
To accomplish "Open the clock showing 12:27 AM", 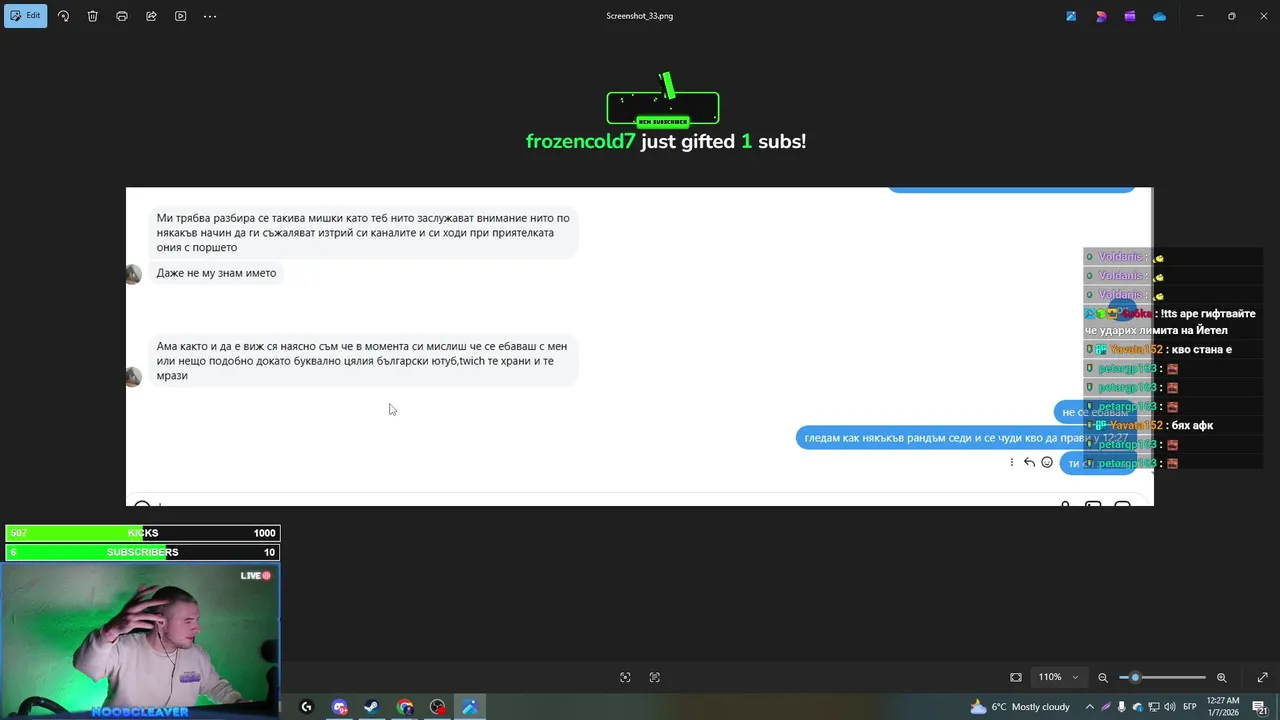I will pyautogui.click(x=1223, y=707).
